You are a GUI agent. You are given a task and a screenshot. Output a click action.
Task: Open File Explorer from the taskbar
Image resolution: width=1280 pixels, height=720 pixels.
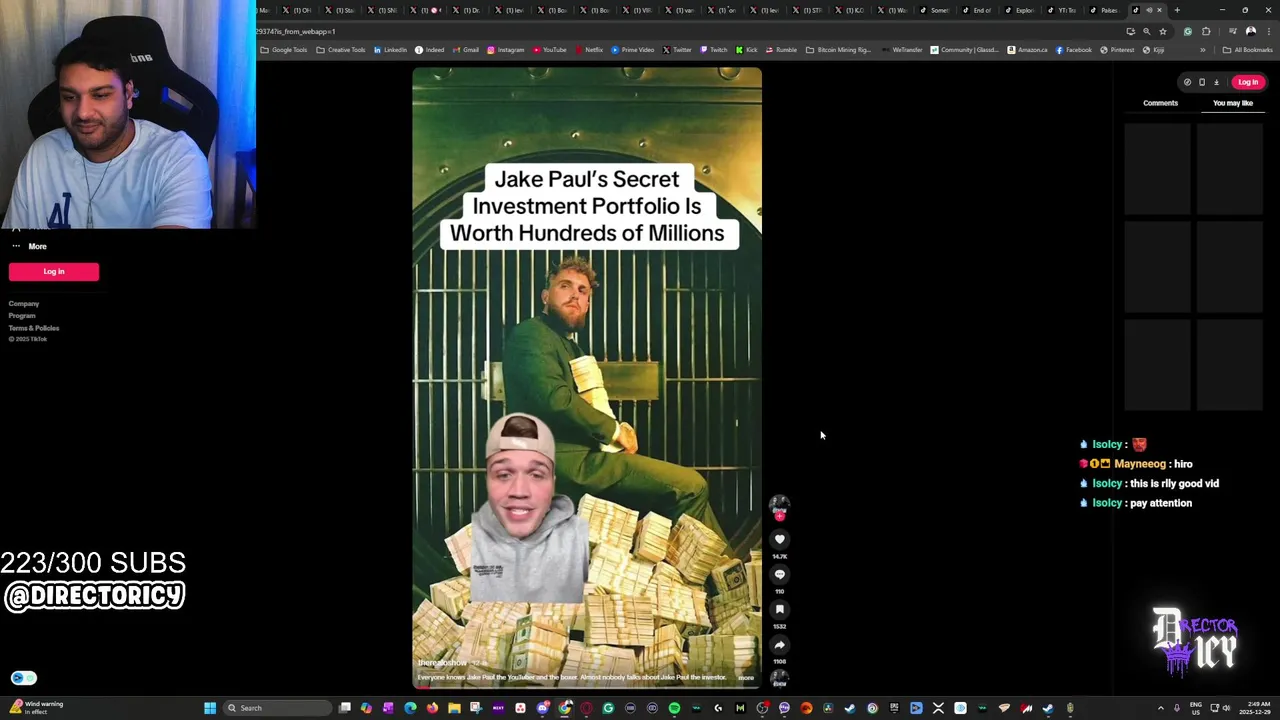454,708
